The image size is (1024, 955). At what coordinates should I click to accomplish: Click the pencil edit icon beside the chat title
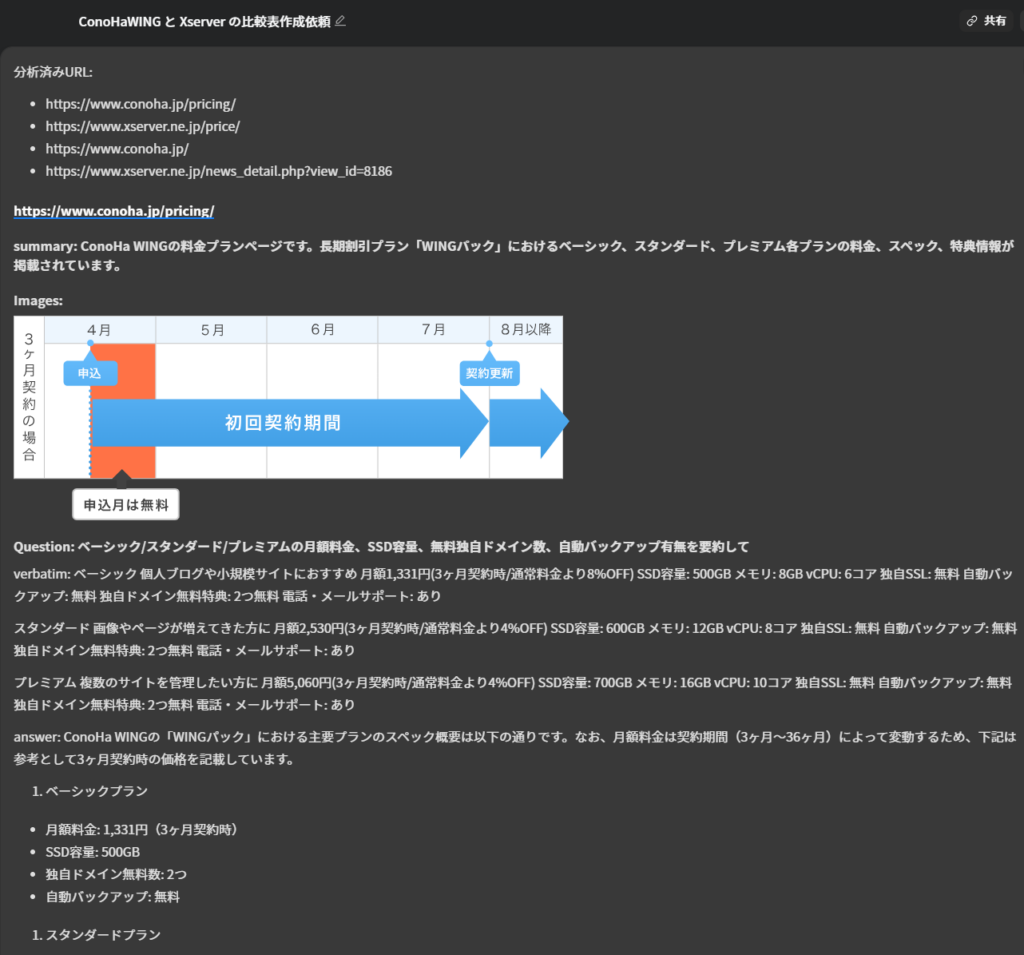coord(340,21)
